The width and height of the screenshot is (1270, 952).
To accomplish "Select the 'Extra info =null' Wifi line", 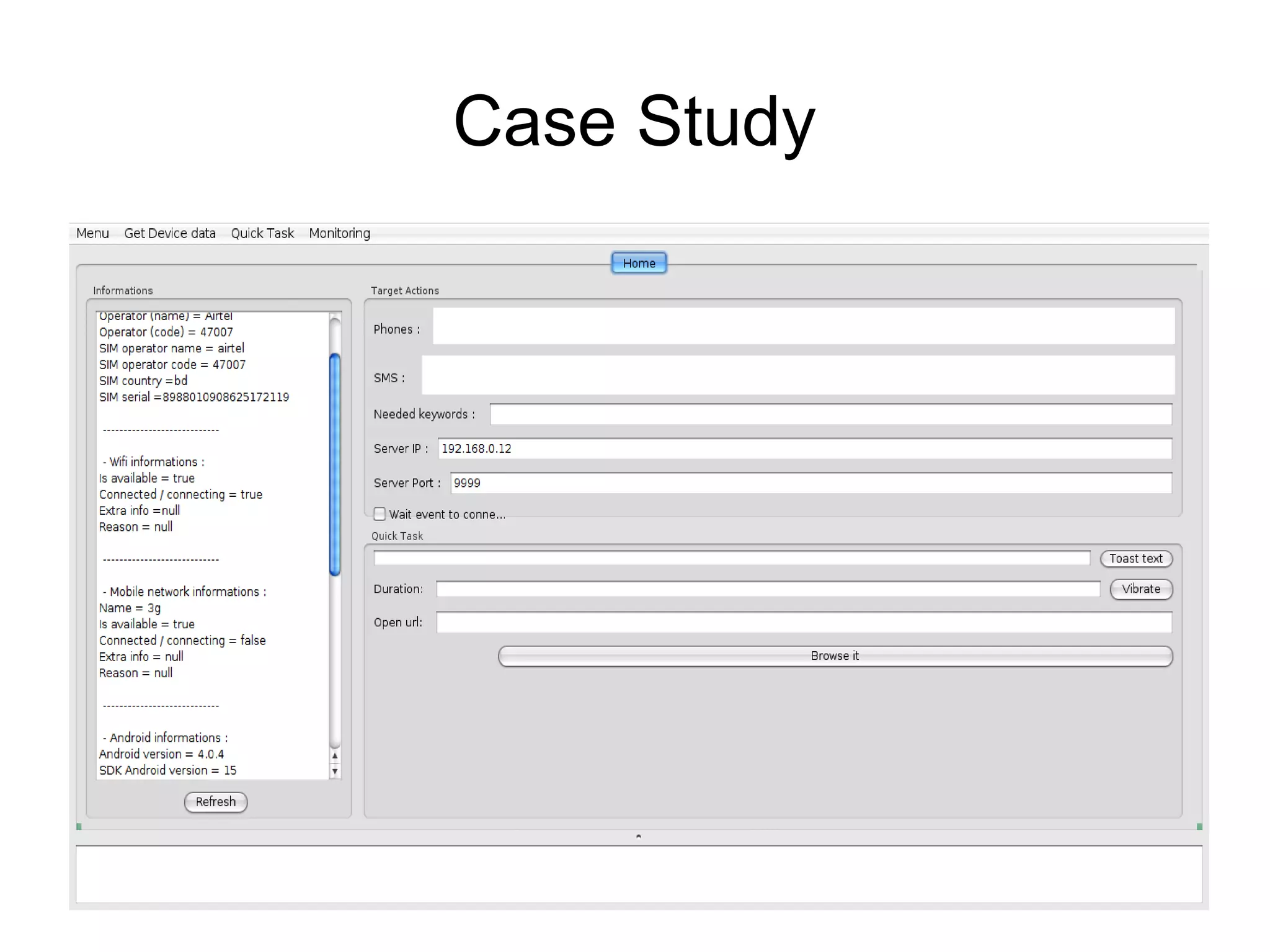I will point(140,510).
